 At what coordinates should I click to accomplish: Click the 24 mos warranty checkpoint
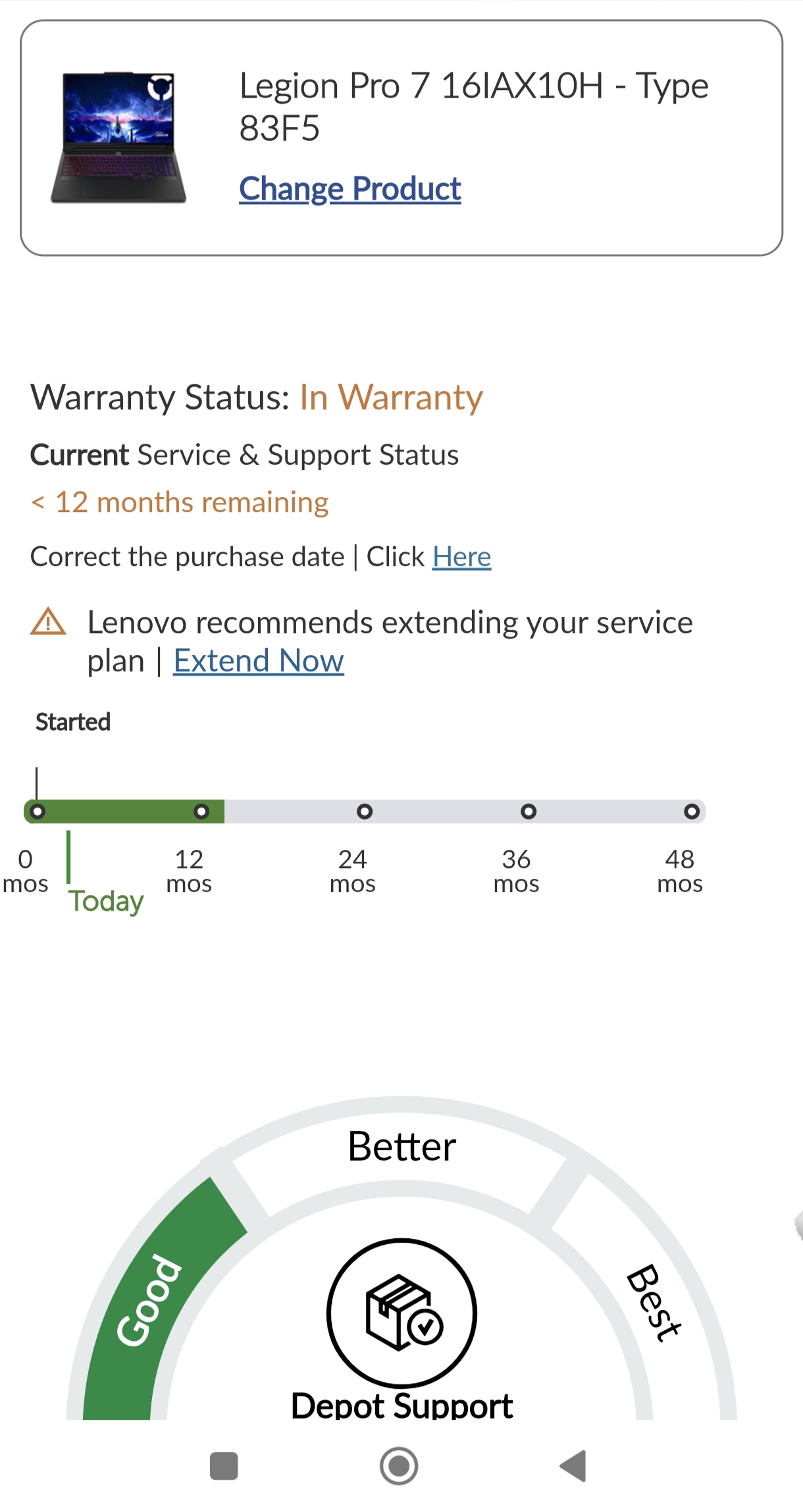[x=364, y=812]
